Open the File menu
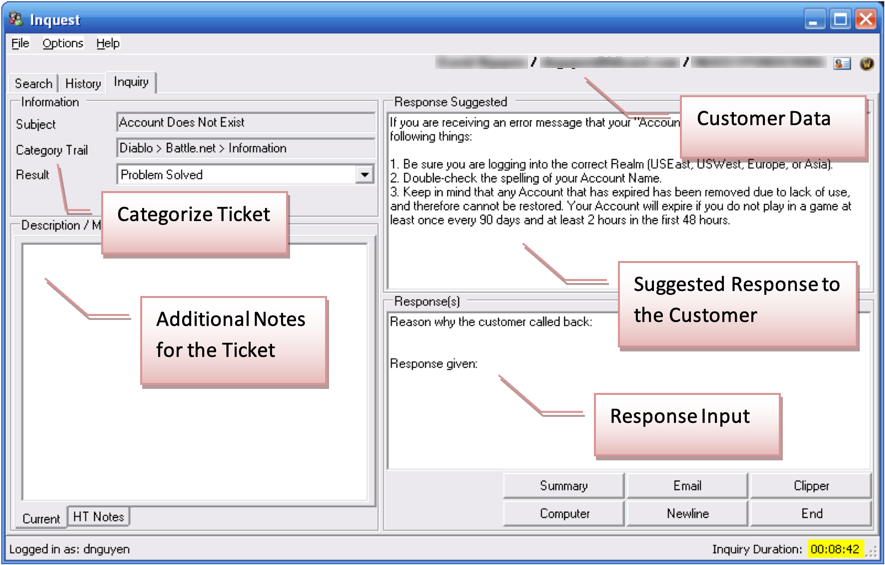This screenshot has width=885, height=565. (x=20, y=43)
